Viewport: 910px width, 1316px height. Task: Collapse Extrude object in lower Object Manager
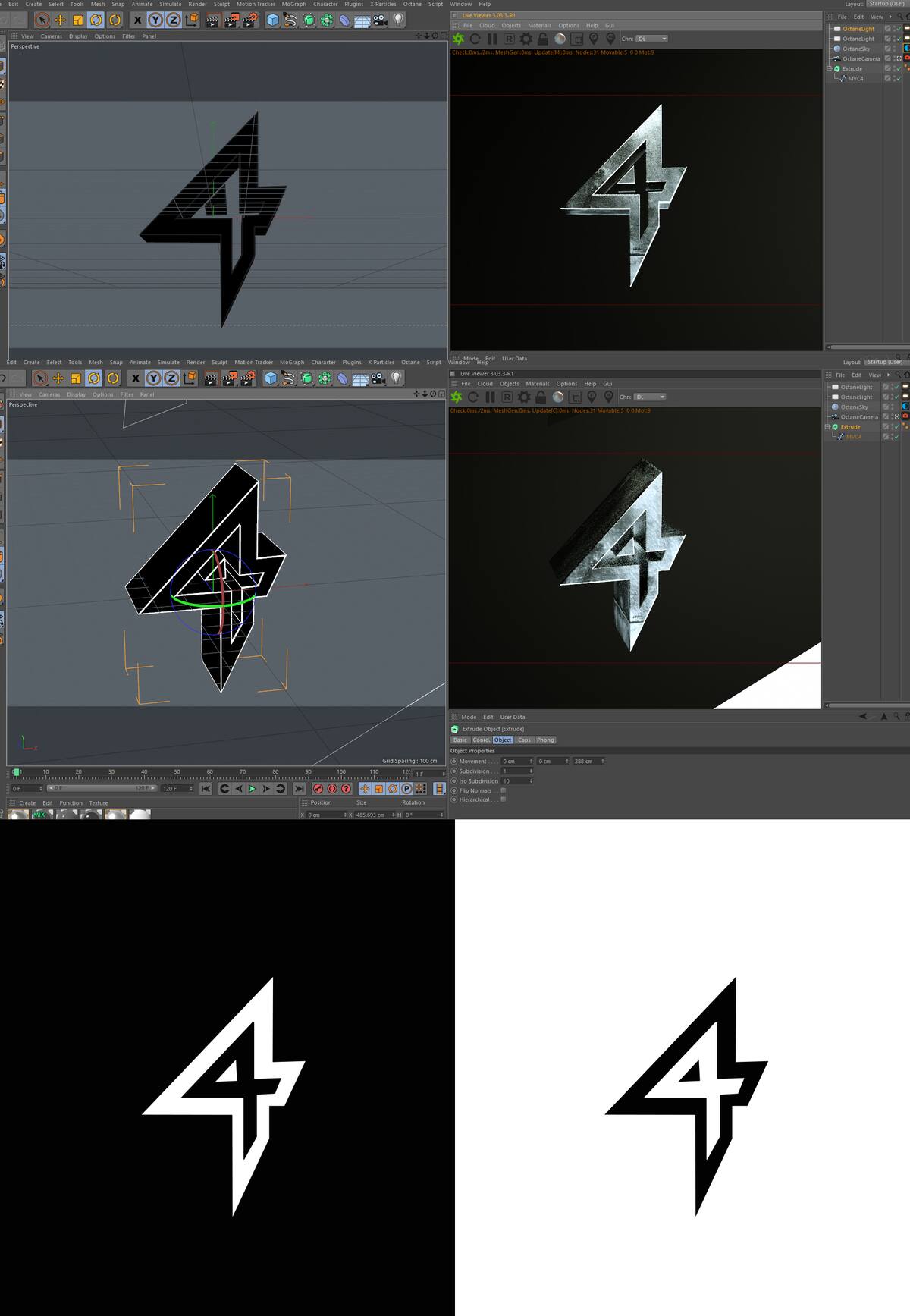pyautogui.click(x=827, y=427)
